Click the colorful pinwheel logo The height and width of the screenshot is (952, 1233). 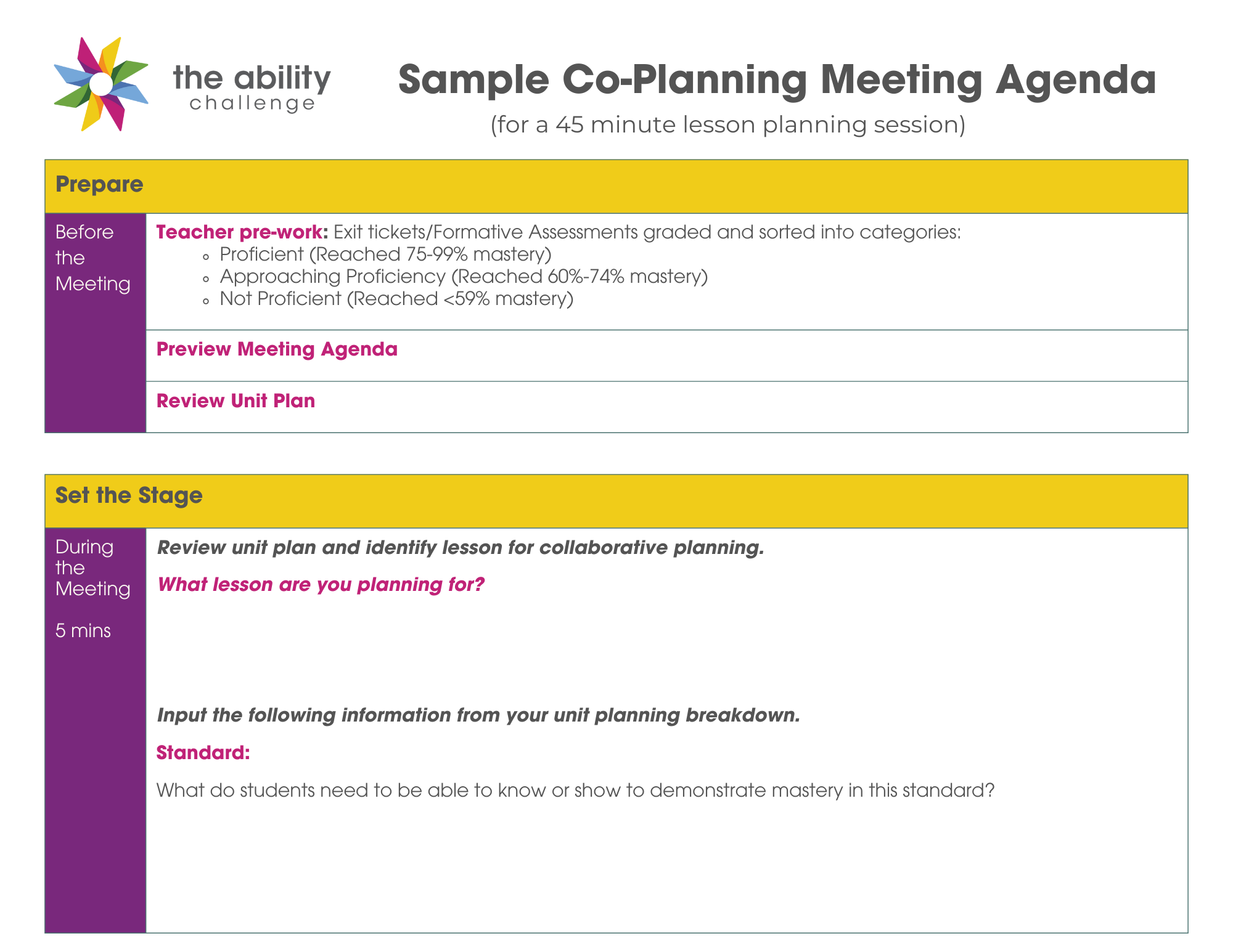(101, 84)
